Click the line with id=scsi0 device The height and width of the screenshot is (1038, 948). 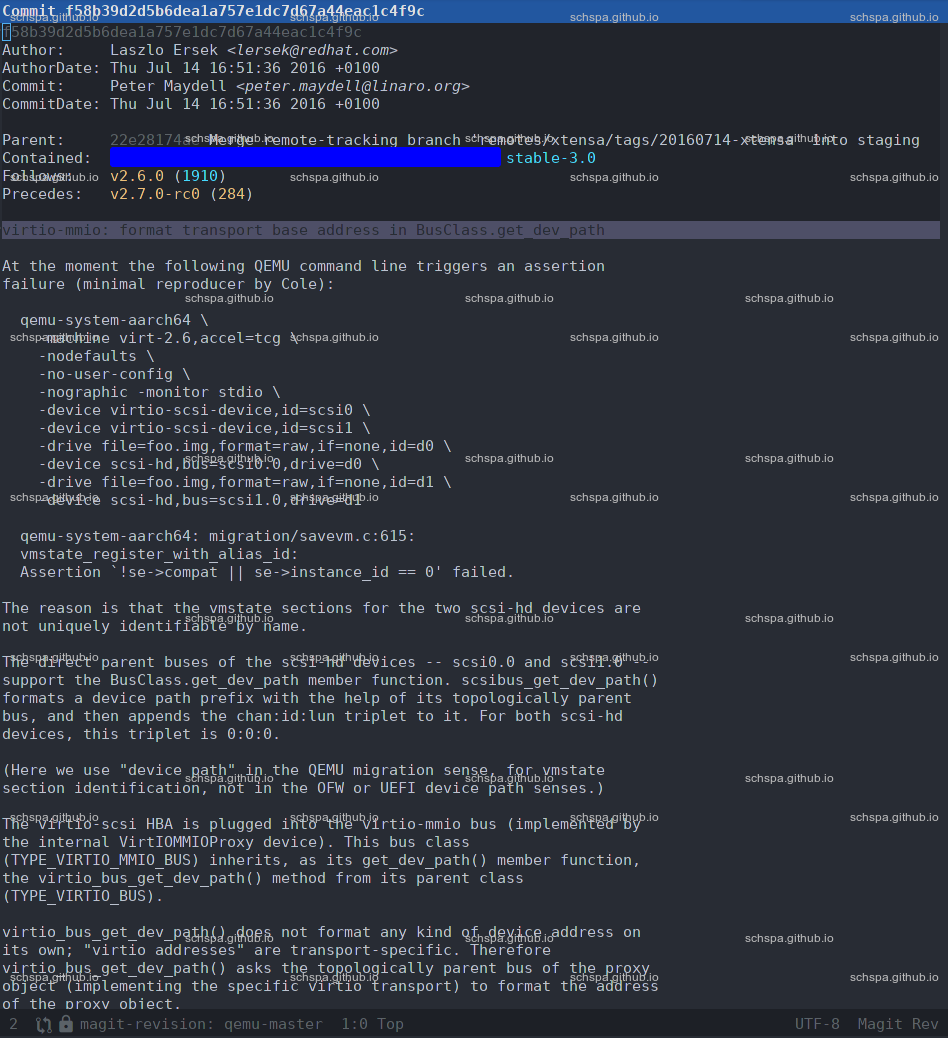205,410
